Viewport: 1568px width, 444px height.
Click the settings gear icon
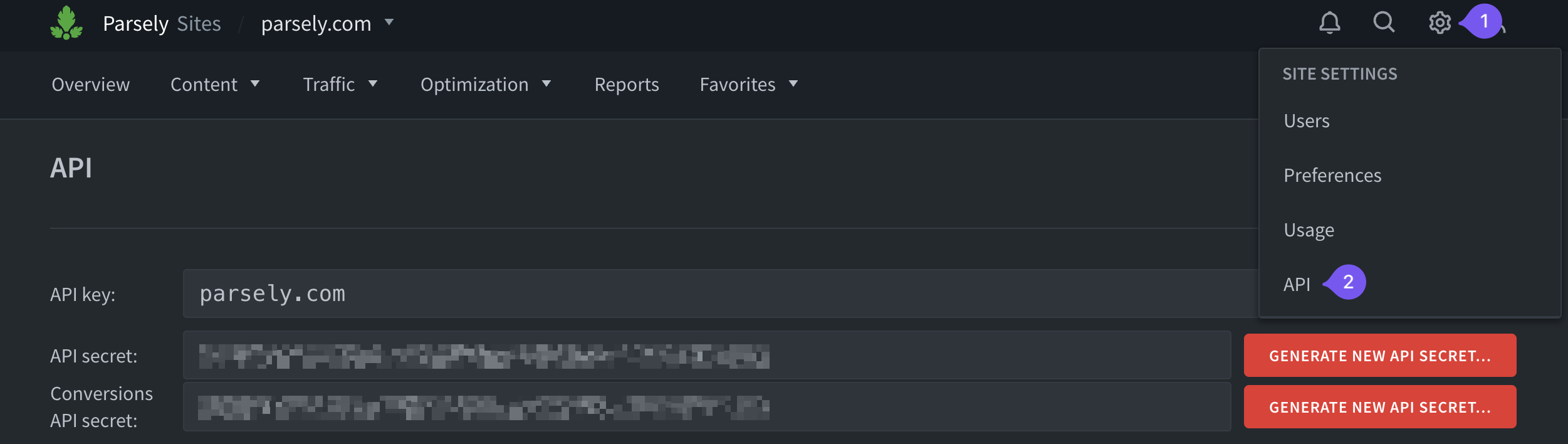[1440, 23]
